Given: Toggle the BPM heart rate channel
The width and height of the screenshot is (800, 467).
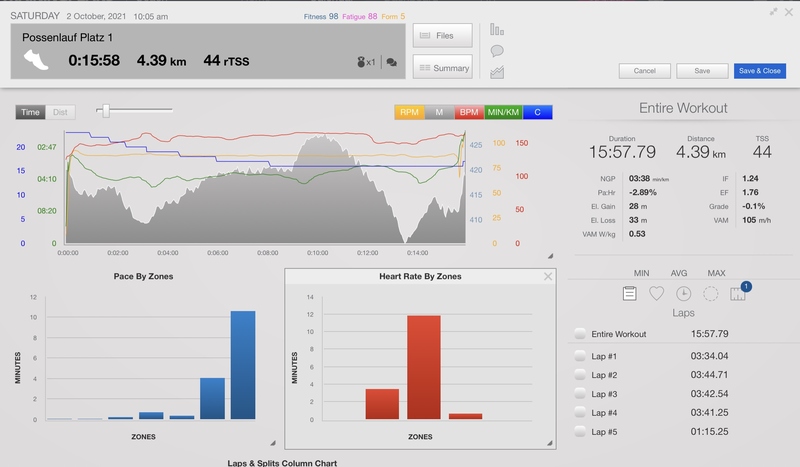Looking at the screenshot, I should click(467, 112).
